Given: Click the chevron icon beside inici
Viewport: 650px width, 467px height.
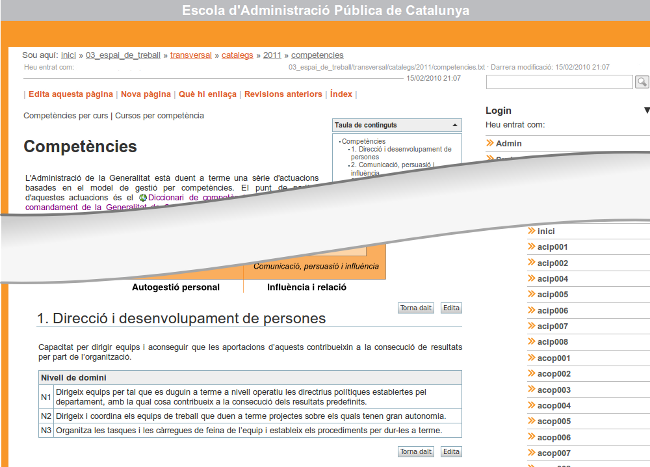Looking at the screenshot, I should [531, 231].
